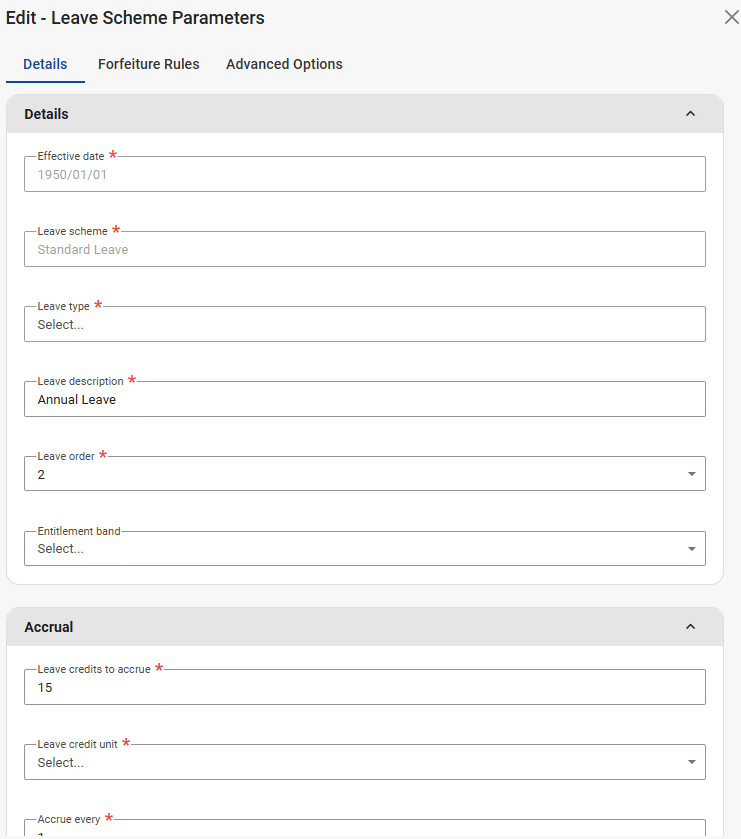Click the Leave credit unit dropdown arrow

click(691, 762)
